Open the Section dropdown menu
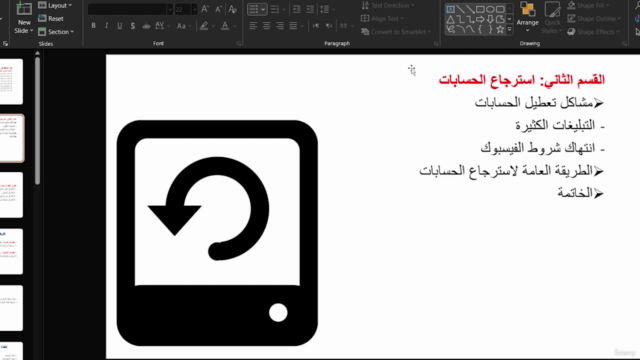This screenshot has height=360, width=640. tap(56, 31)
